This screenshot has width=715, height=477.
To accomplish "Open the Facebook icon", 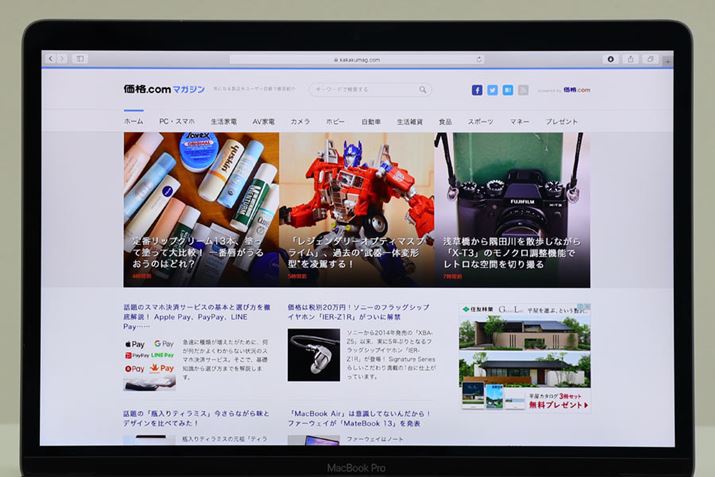I will point(477,90).
